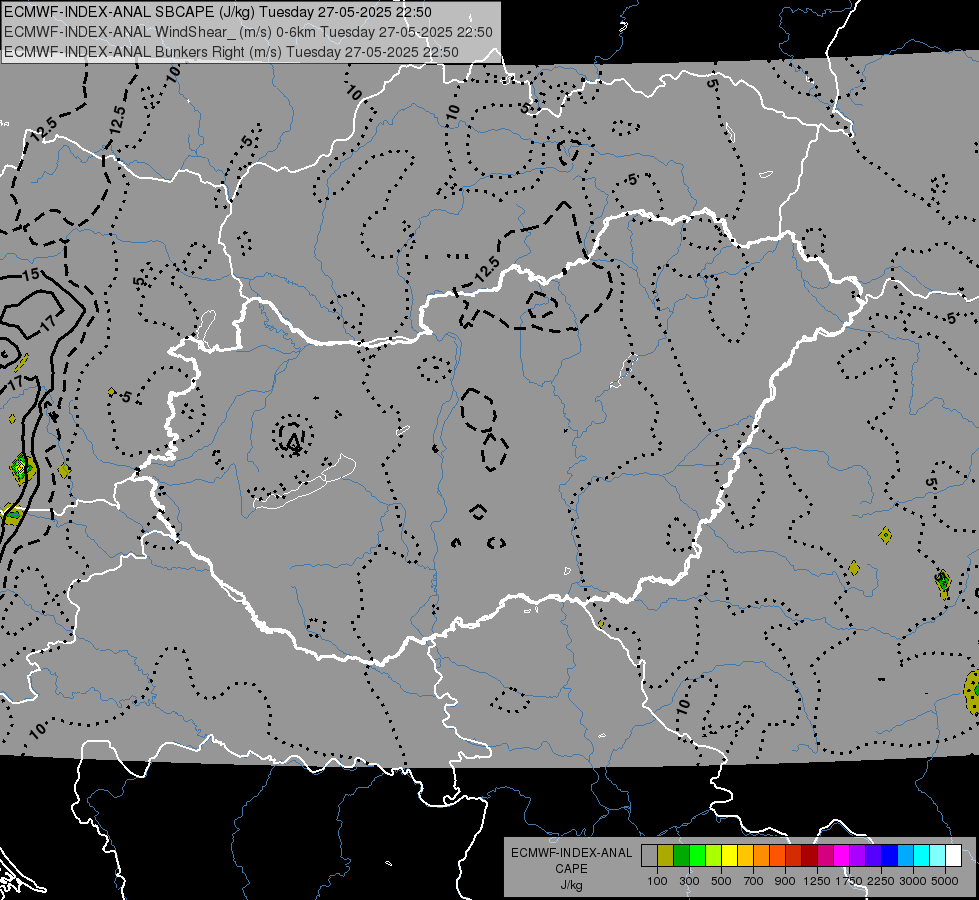Viewport: 979px width, 900px height.
Task: Click the CAPE label in legend
Action: tap(571, 868)
